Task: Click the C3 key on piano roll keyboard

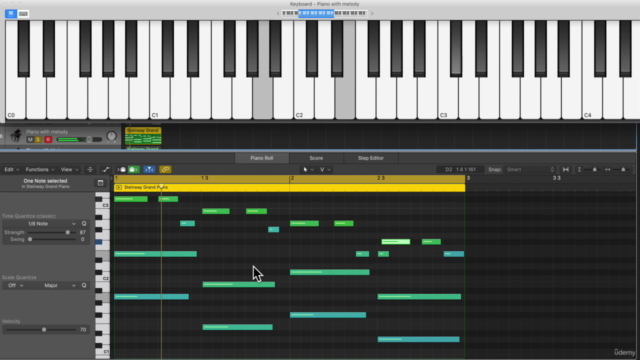Action: click(102, 205)
